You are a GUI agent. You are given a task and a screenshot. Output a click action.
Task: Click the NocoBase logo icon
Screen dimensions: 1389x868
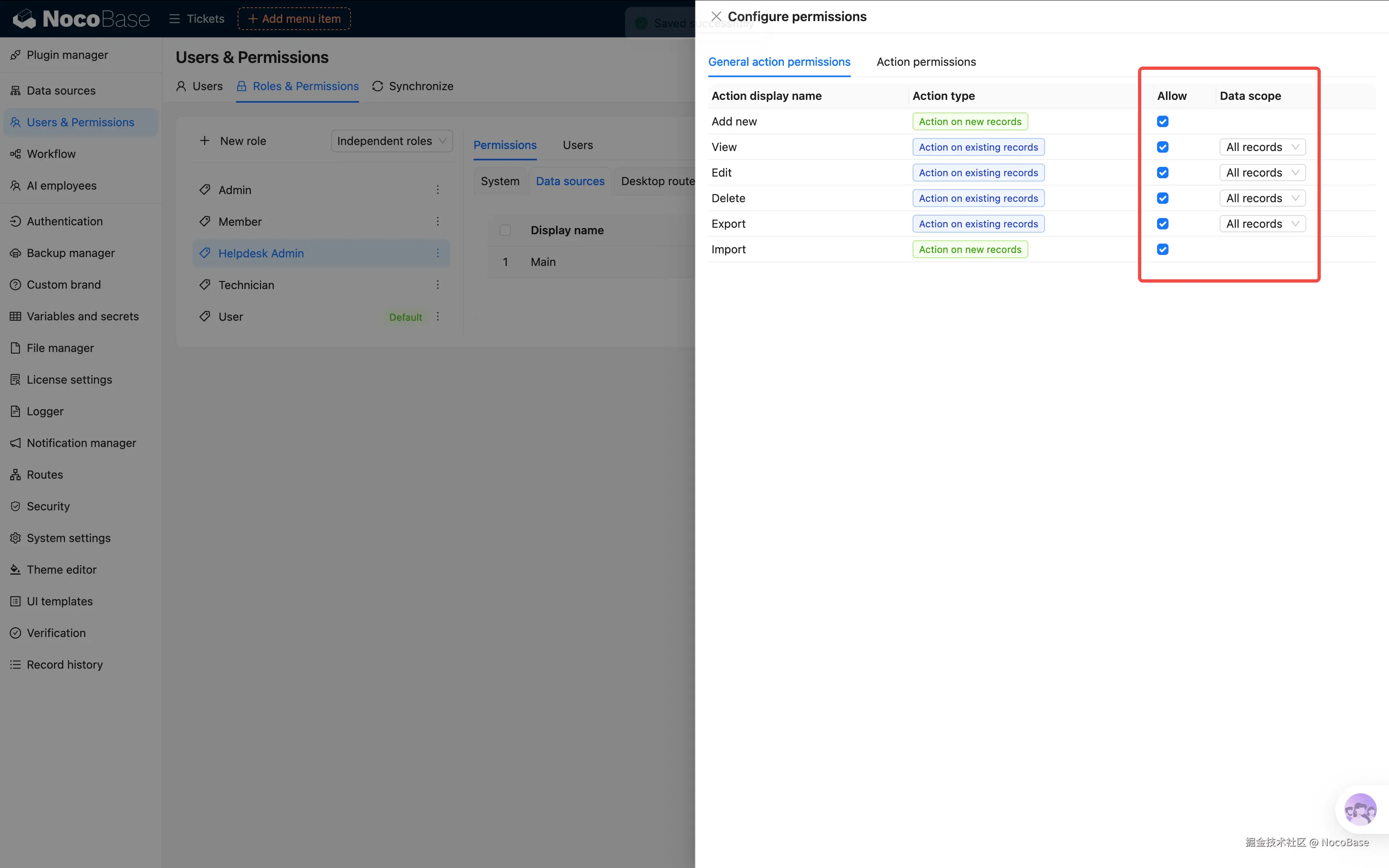[24, 19]
